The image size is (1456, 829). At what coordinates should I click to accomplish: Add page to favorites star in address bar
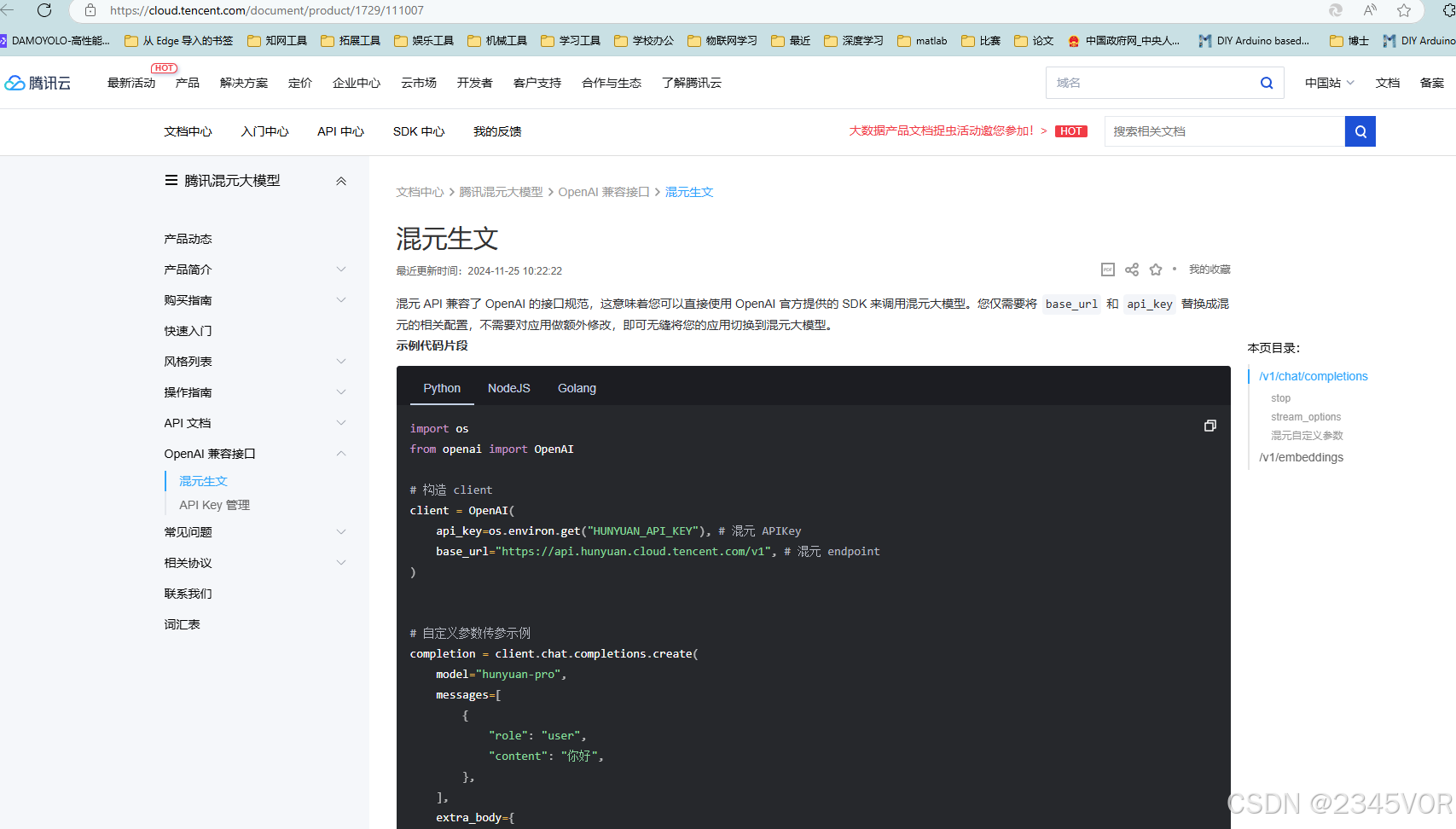[1404, 10]
